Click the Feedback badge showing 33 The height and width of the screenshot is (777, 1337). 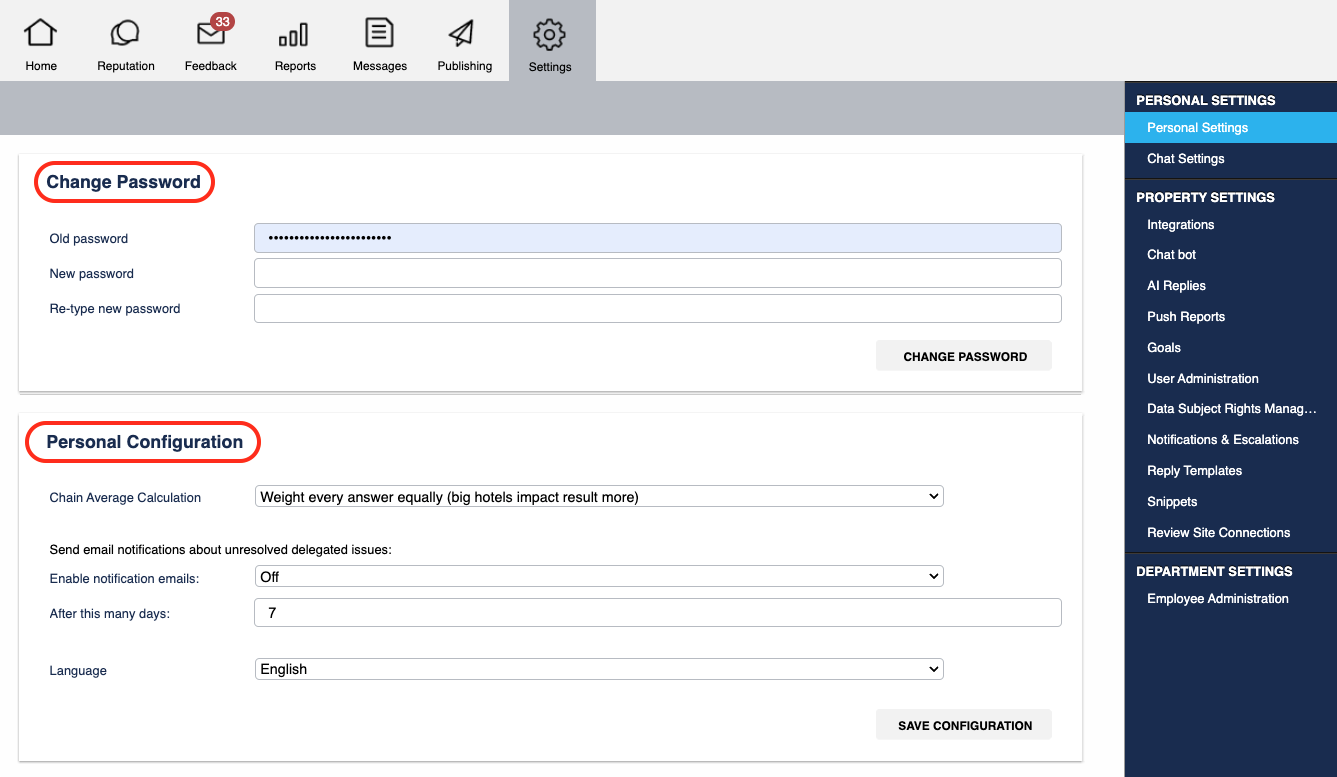tap(222, 21)
